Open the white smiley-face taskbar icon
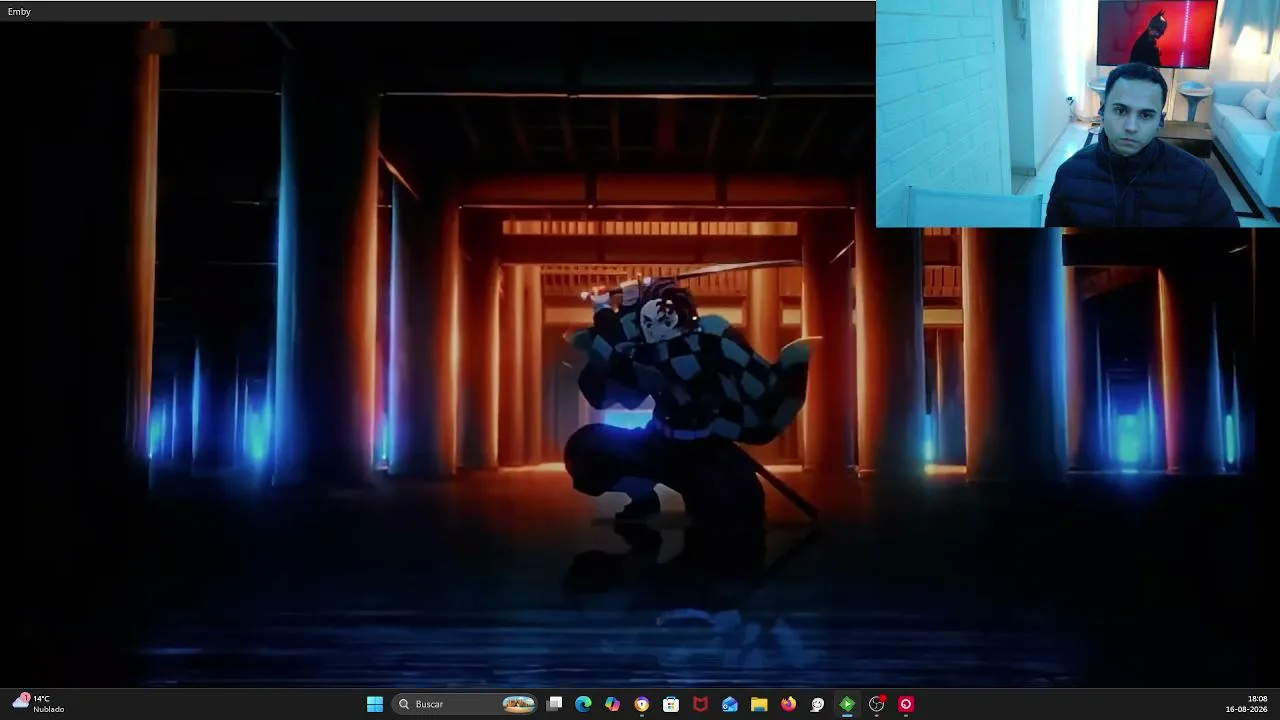This screenshot has height=720, width=1280. (x=818, y=704)
